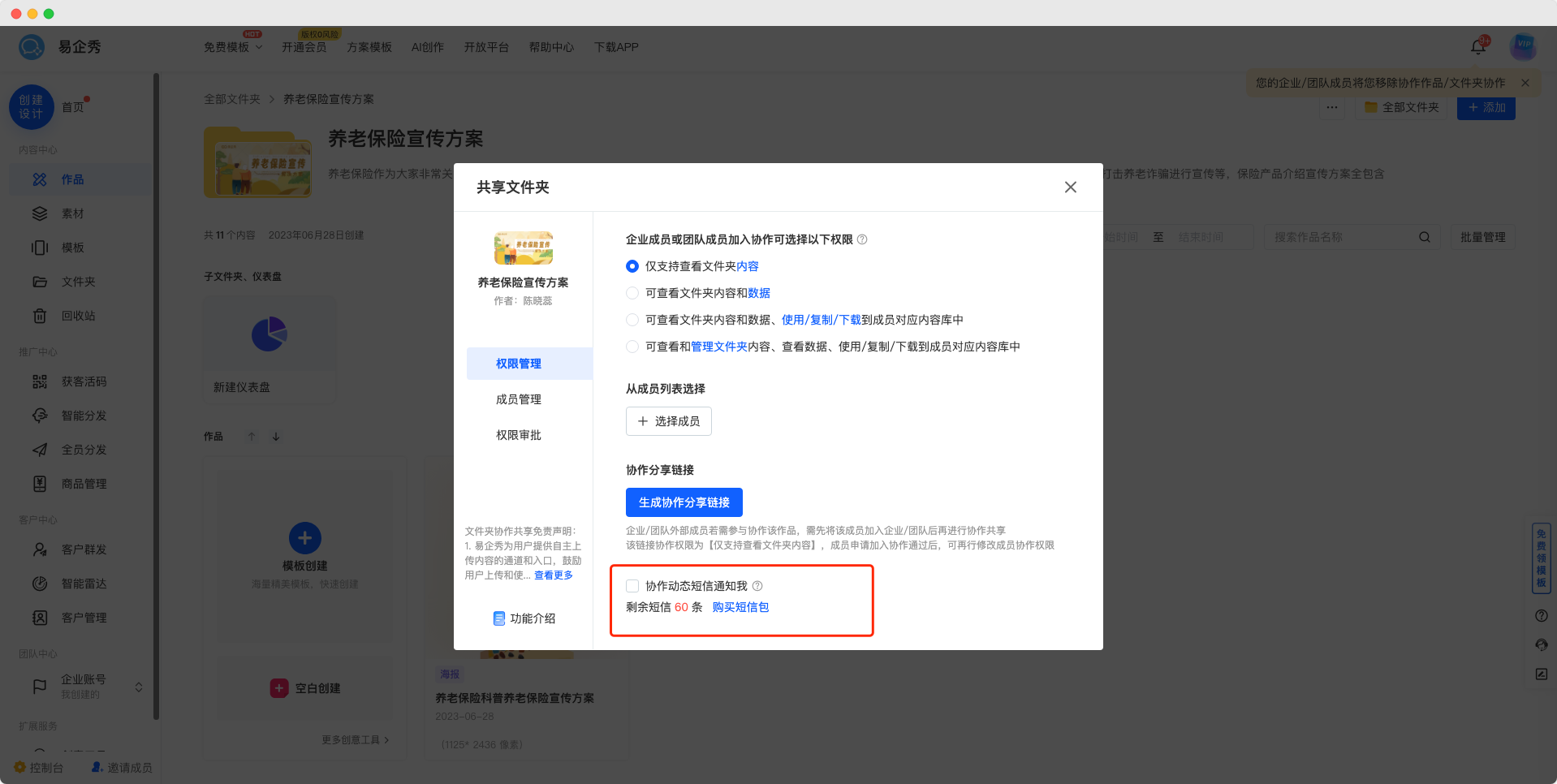Open user VIP avatar in top right
1557x784 pixels.
[x=1523, y=46]
